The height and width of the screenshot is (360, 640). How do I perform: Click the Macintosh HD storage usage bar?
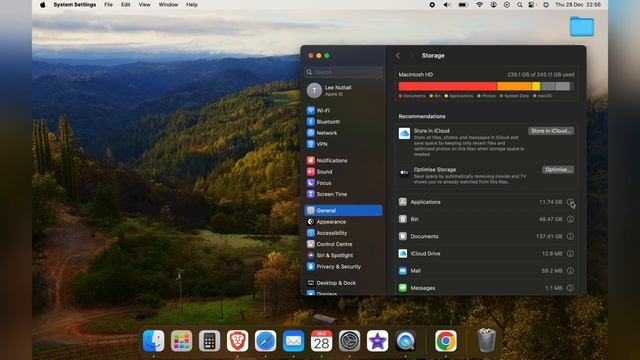click(486, 86)
